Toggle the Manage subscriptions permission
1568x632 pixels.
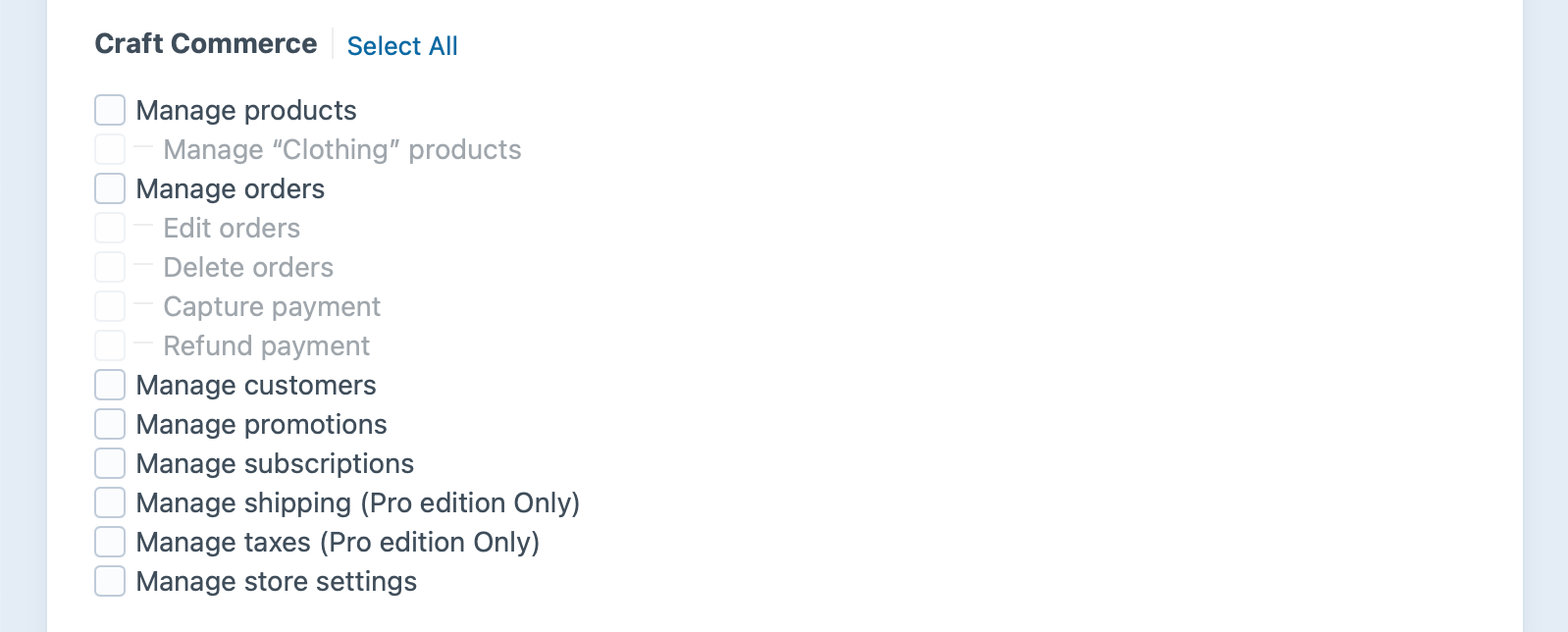109,463
